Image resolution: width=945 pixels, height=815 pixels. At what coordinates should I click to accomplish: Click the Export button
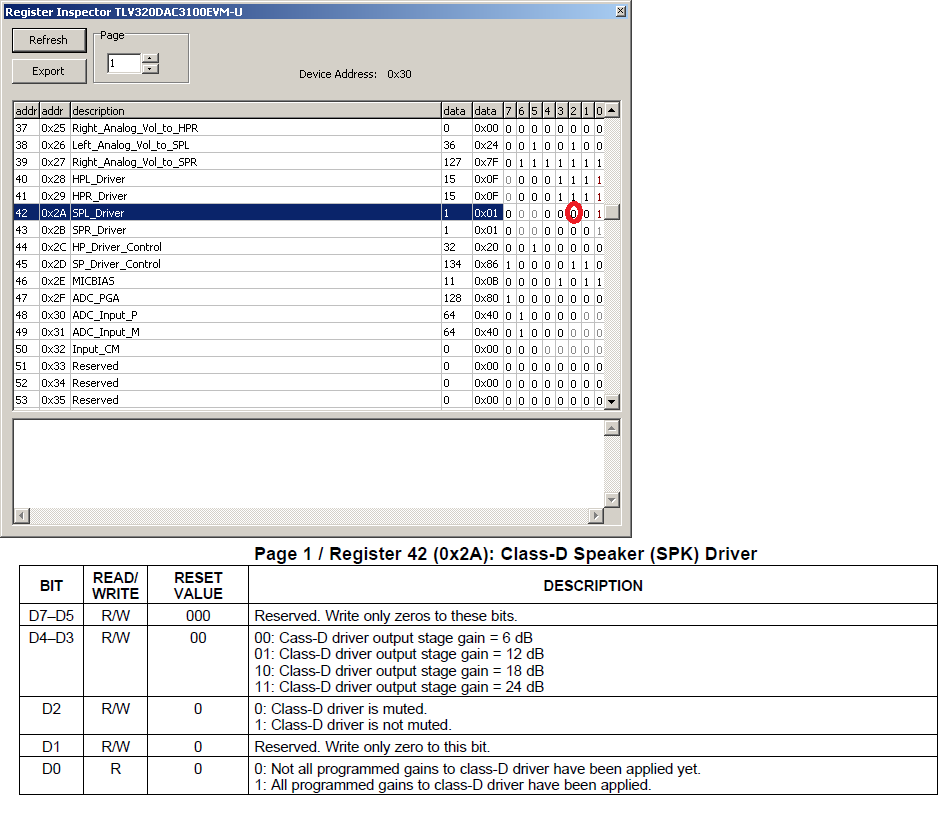[49, 71]
